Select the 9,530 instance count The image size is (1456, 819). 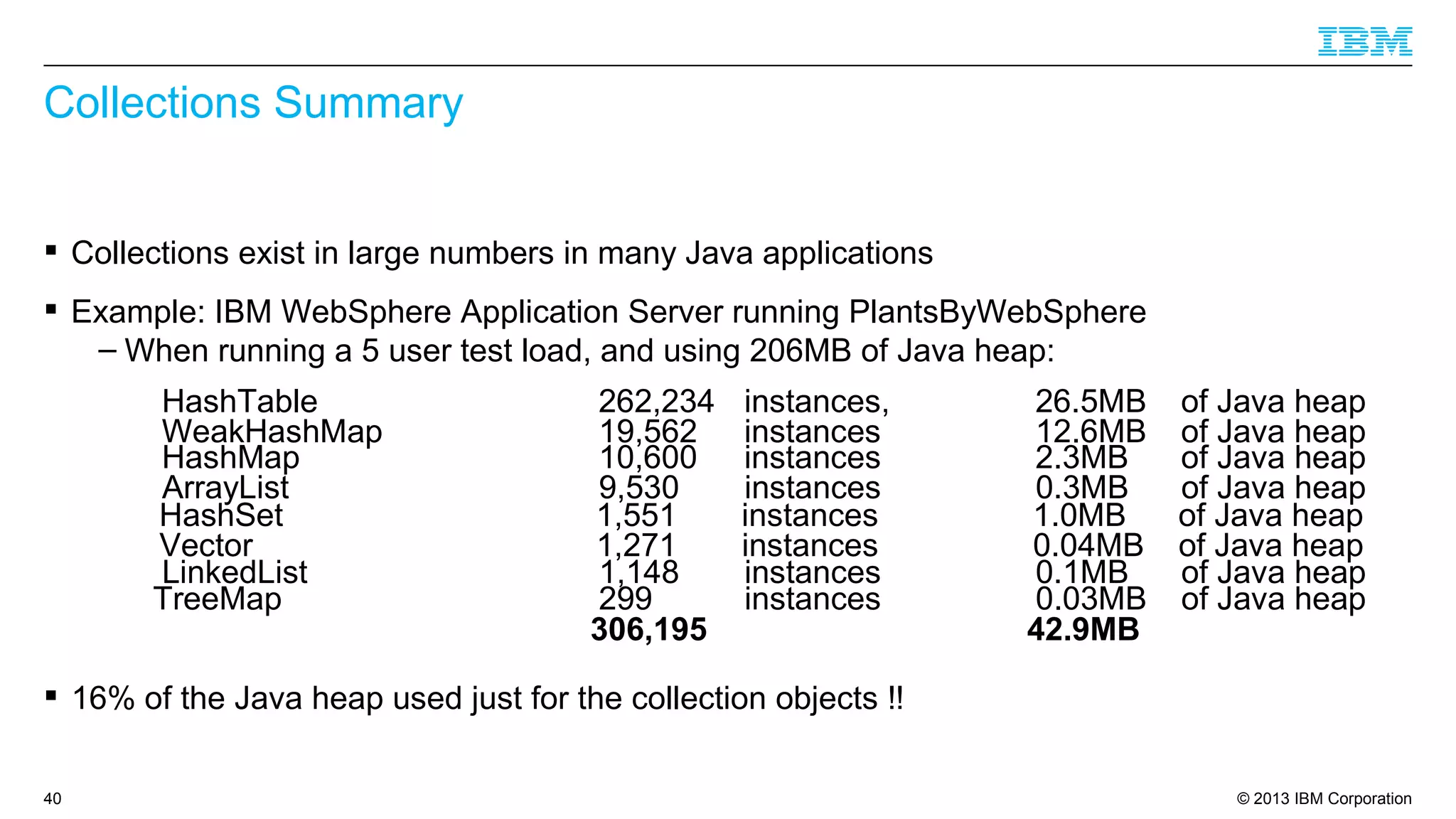pos(638,488)
